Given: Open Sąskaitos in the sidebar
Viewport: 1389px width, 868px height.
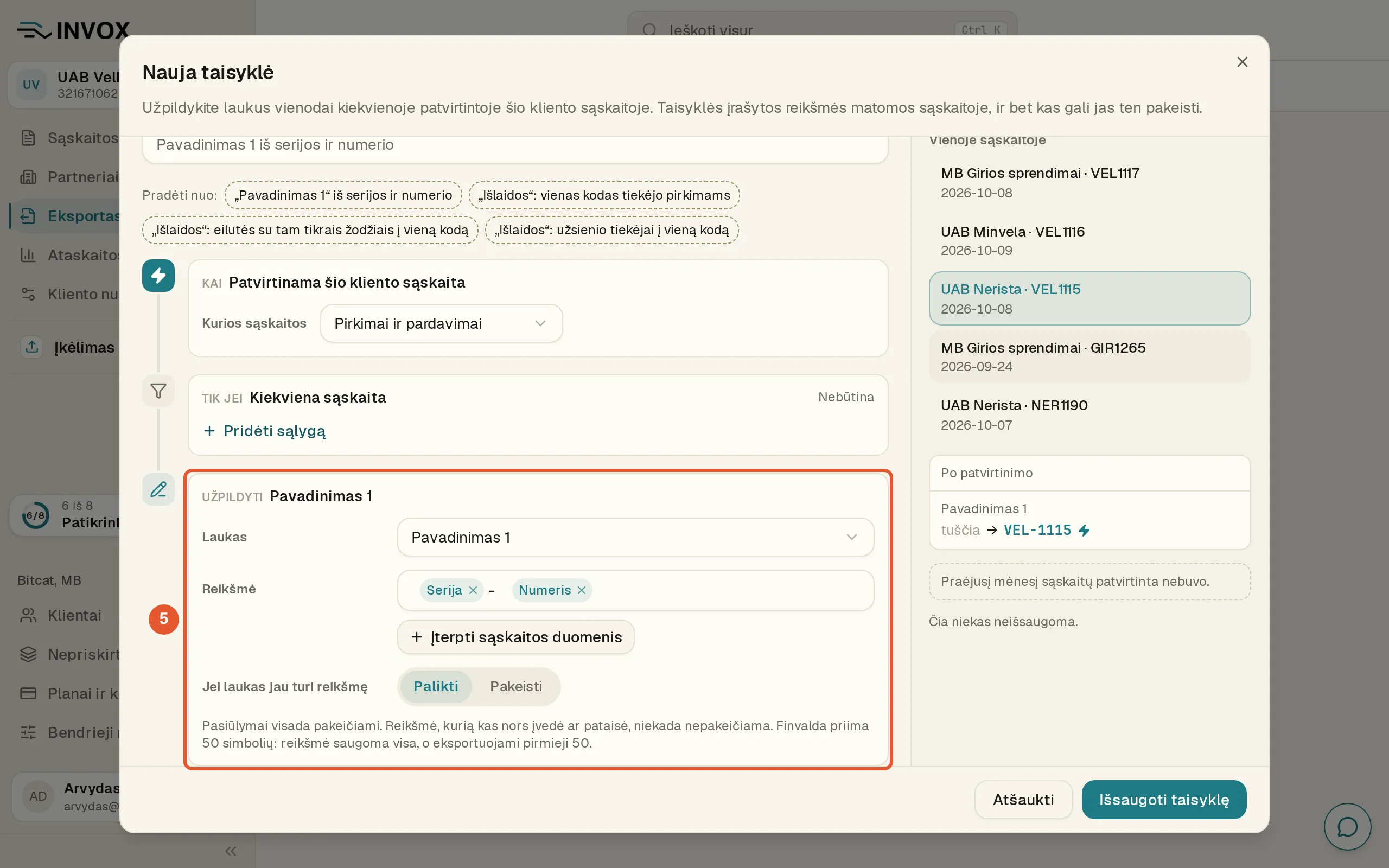Looking at the screenshot, I should [69, 138].
